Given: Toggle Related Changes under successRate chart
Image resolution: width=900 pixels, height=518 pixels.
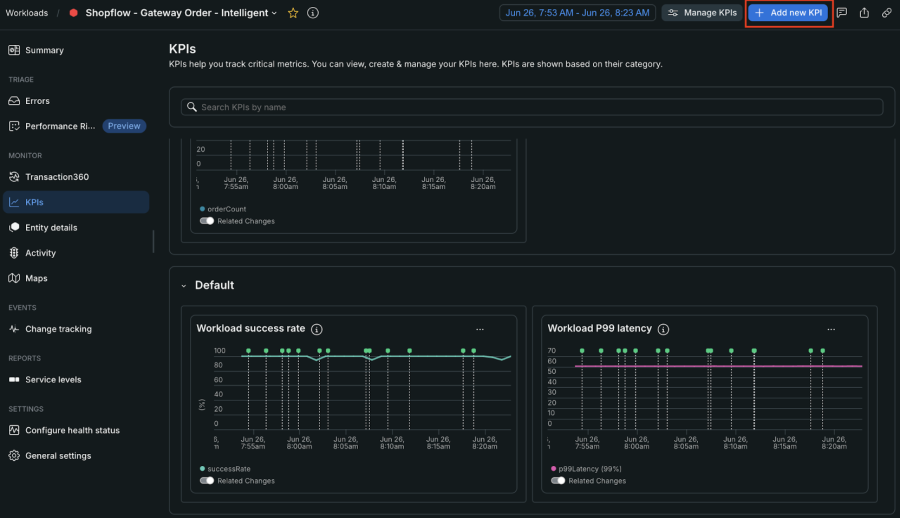Looking at the screenshot, I should (207, 481).
